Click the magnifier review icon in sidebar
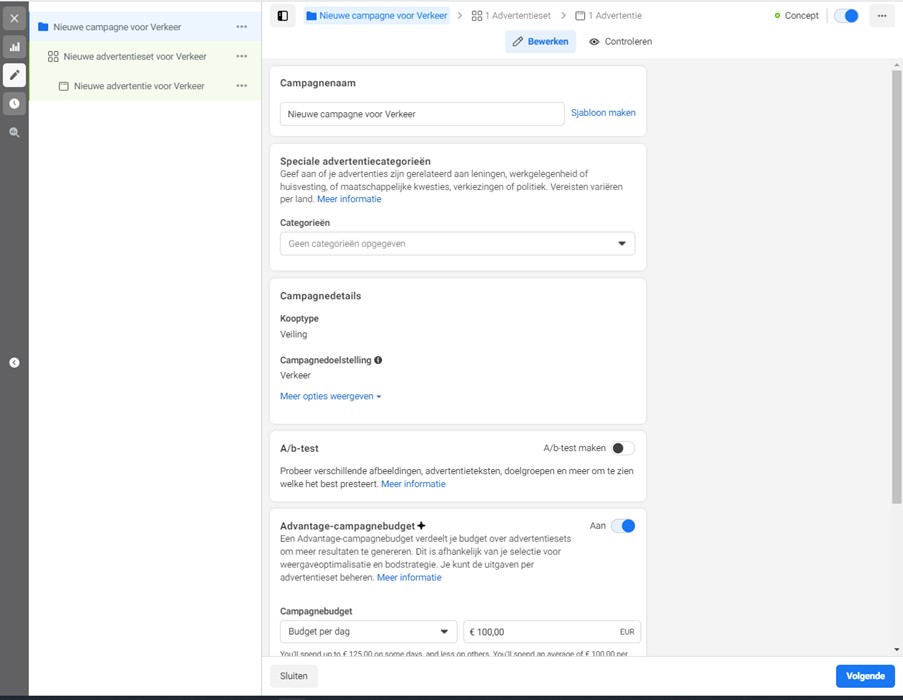Image resolution: width=903 pixels, height=700 pixels. [x=14, y=132]
